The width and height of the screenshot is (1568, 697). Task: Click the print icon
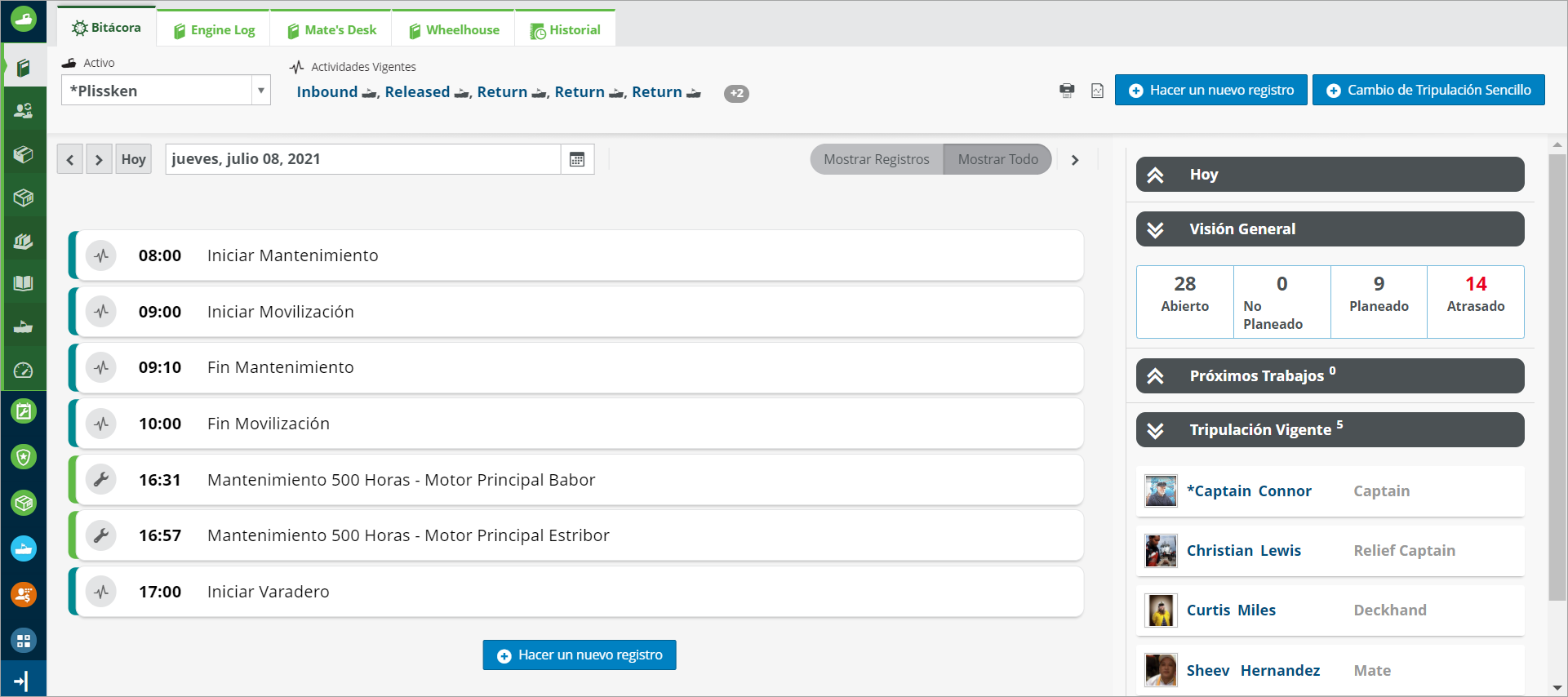point(1066,91)
